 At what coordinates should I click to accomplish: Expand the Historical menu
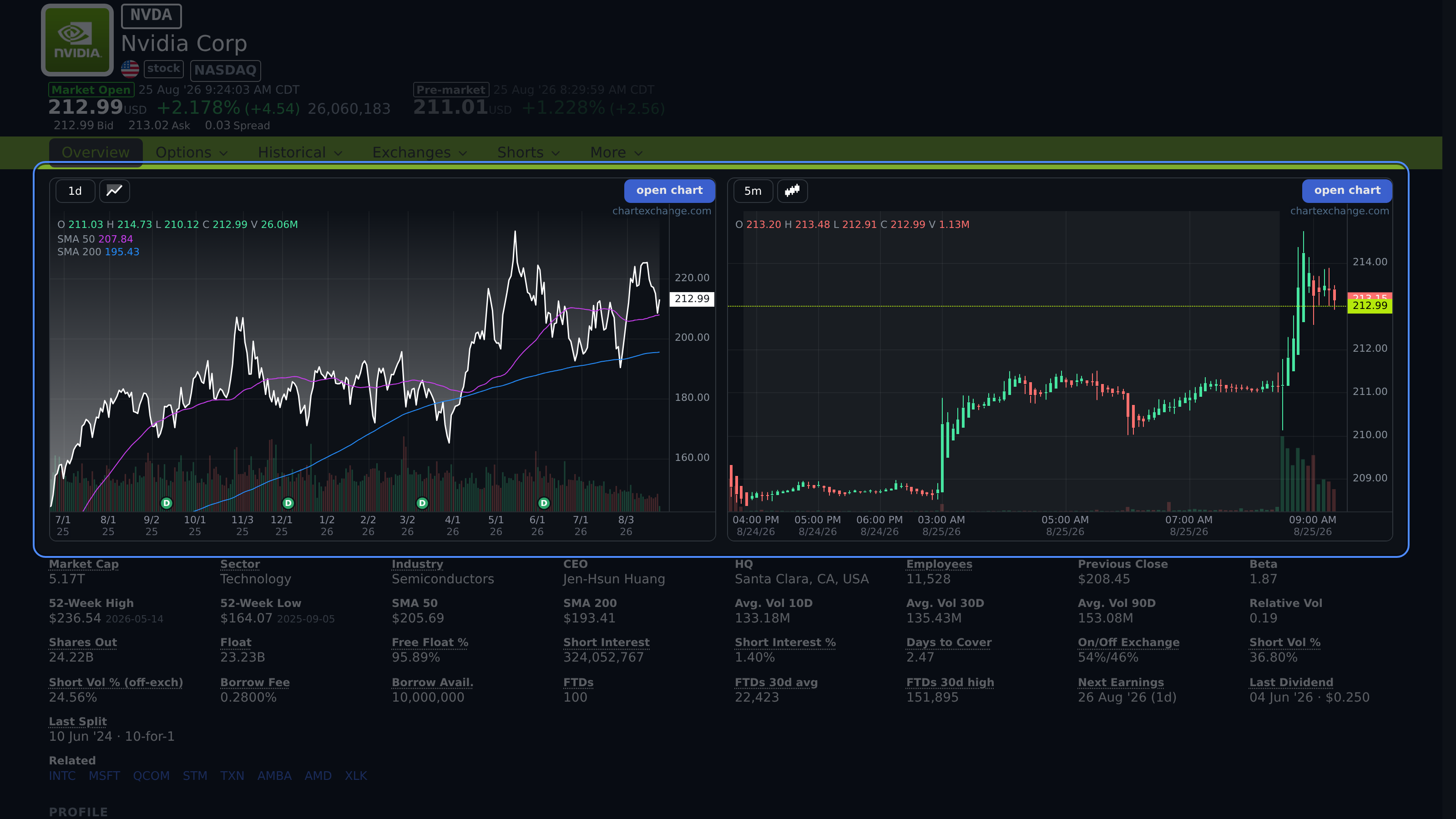pos(300,152)
